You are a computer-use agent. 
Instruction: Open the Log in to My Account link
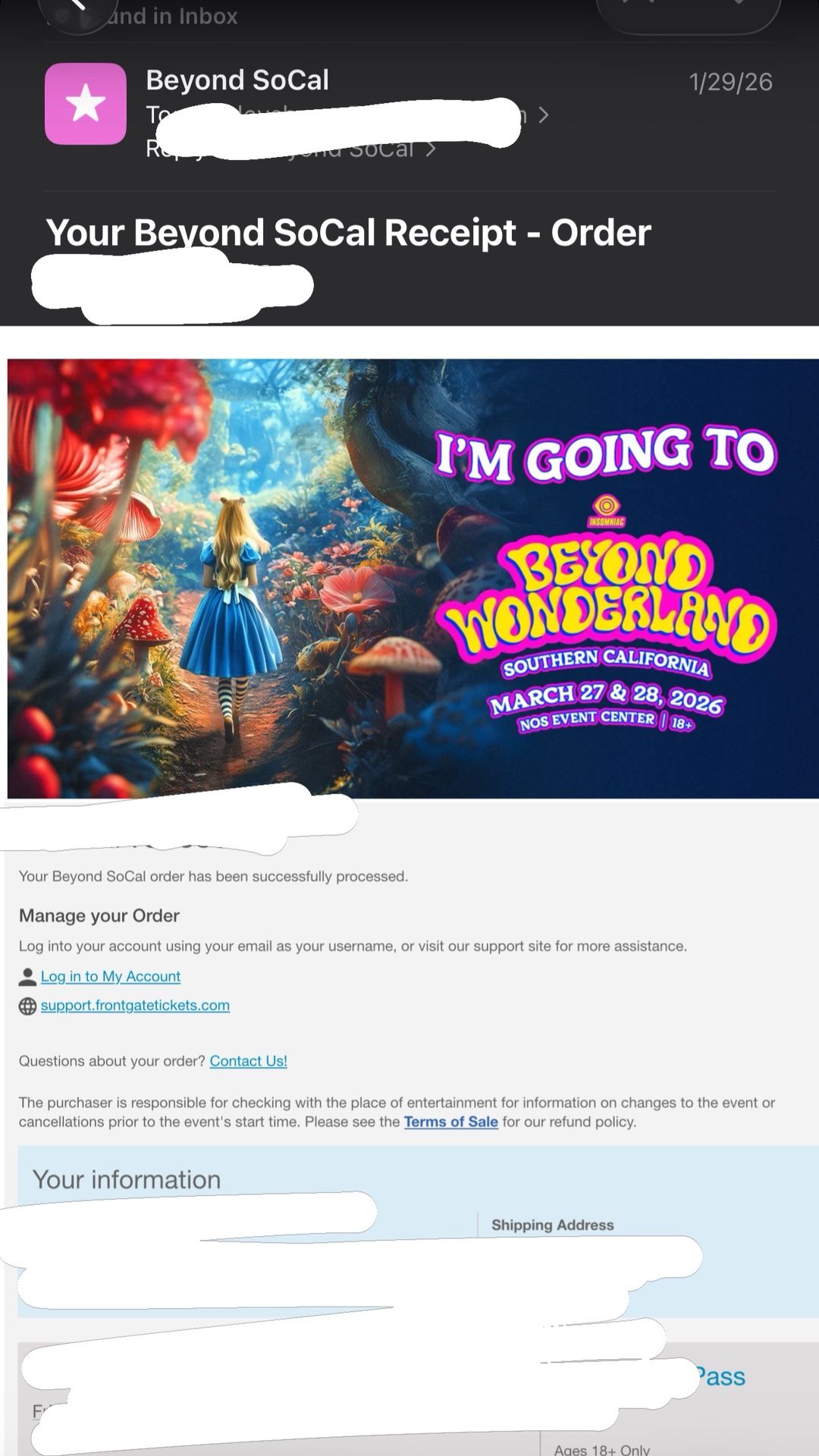coord(111,976)
